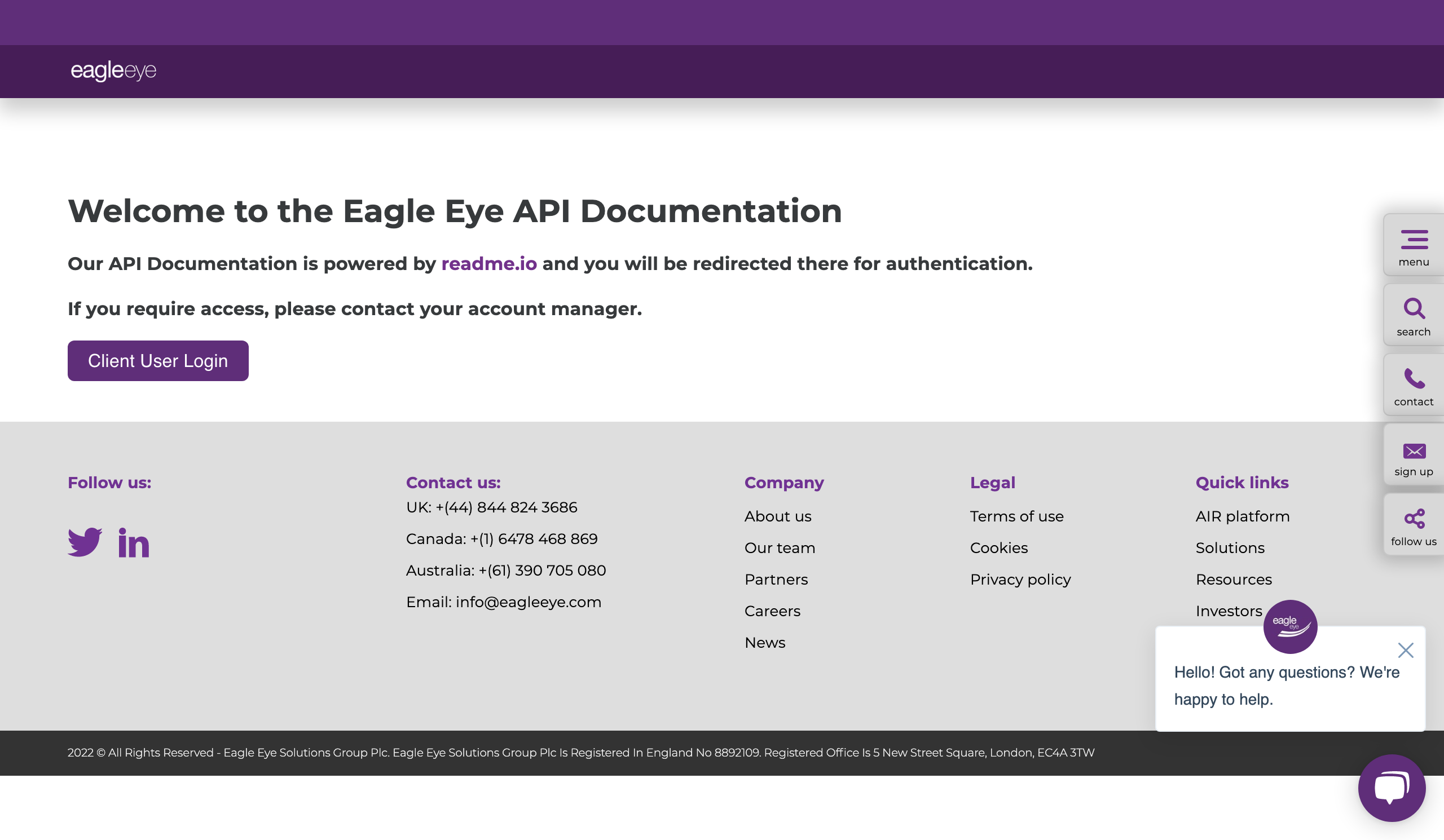Open the live chat bubble launcher
This screenshot has height=840, width=1444.
tap(1392, 789)
